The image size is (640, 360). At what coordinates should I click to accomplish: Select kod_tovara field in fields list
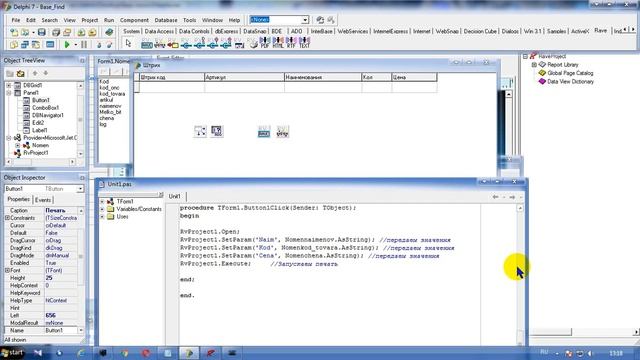pyautogui.click(x=112, y=94)
